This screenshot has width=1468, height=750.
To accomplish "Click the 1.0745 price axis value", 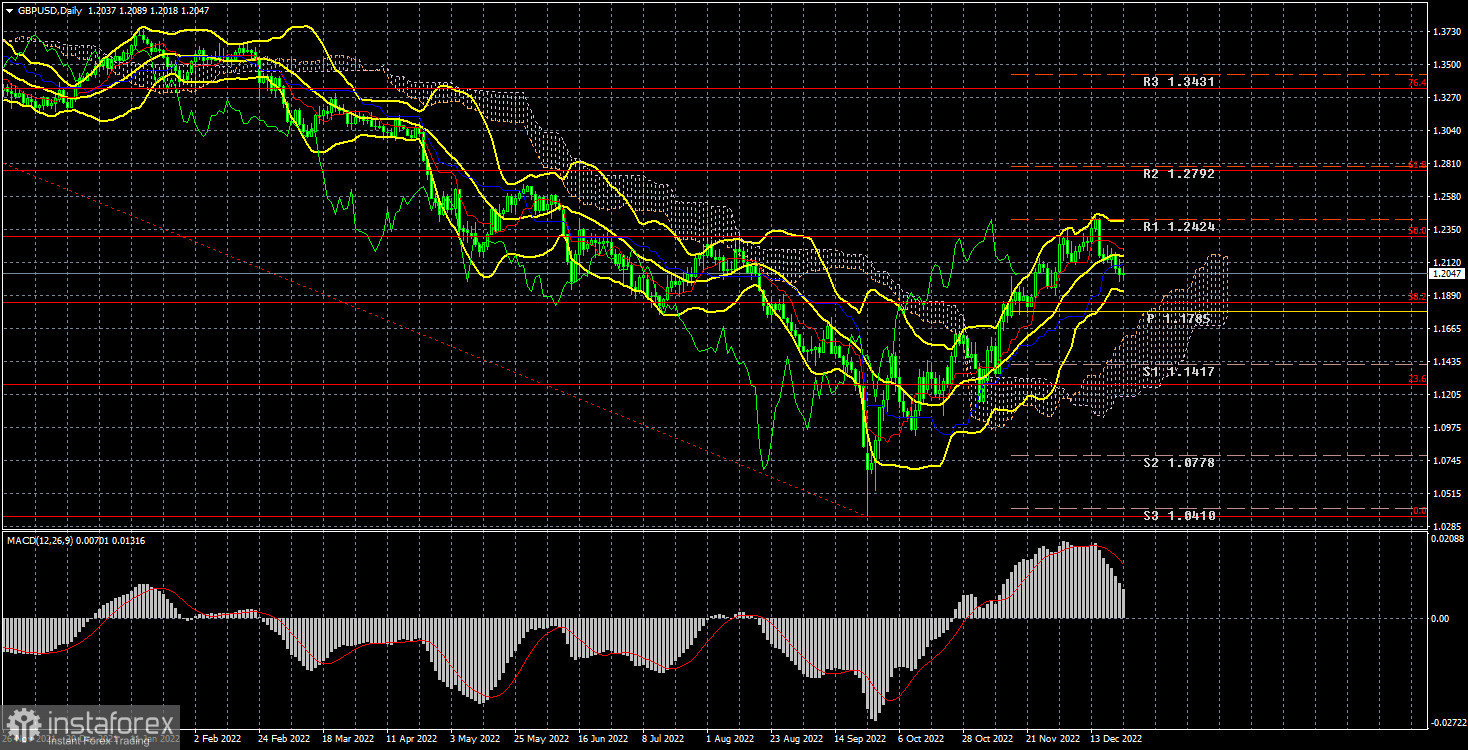I will 1447,461.
